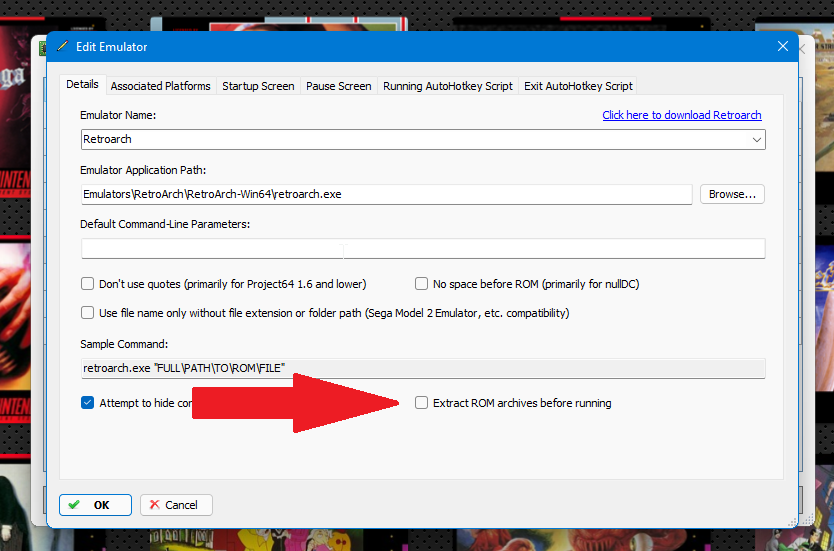Image resolution: width=834 pixels, height=551 pixels.
Task: Confirm with the OK button
Action: tap(95, 505)
